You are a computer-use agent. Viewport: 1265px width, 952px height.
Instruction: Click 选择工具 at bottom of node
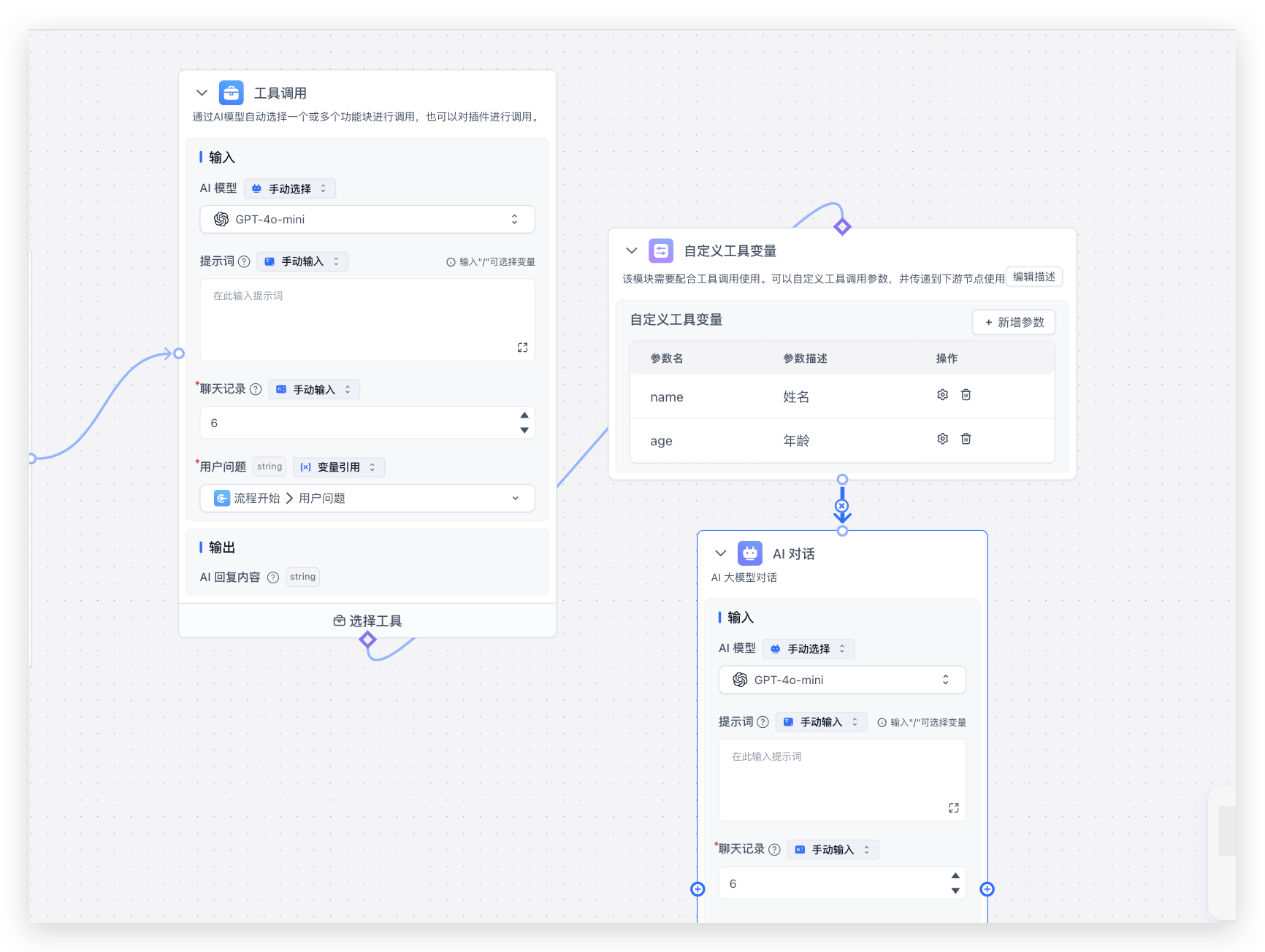(367, 621)
